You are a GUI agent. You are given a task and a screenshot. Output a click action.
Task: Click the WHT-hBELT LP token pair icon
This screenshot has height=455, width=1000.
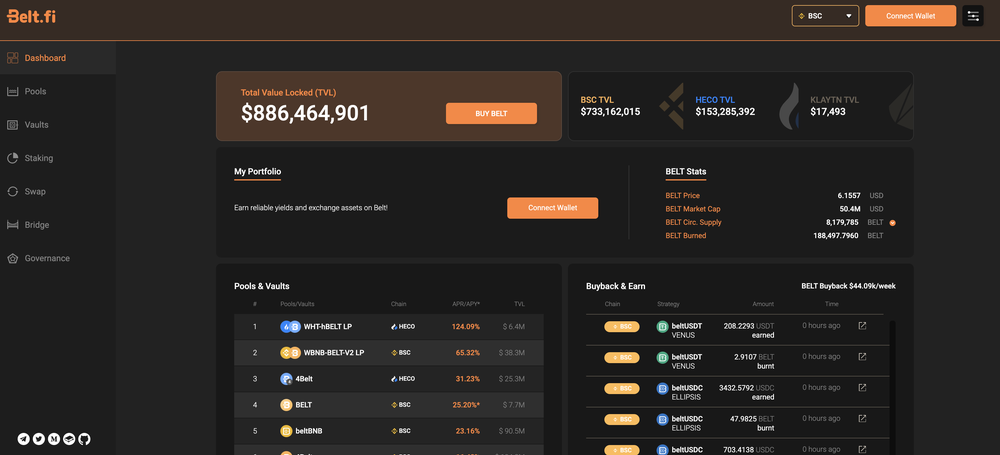[290, 327]
